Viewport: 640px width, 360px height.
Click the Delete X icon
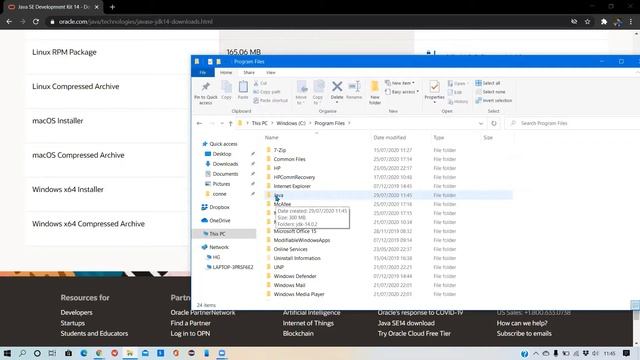click(x=337, y=87)
